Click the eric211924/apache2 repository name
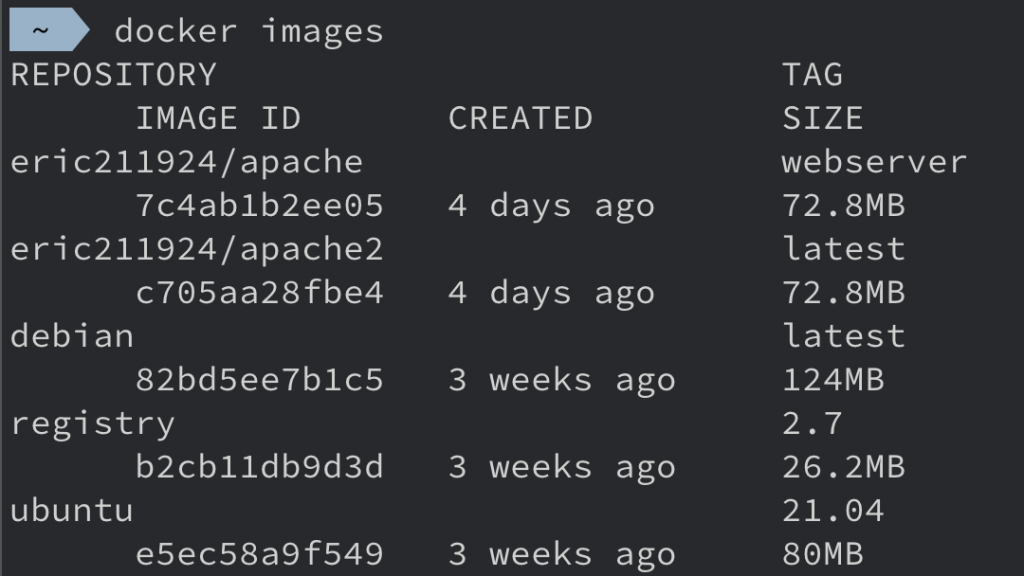Viewport: 1024px width, 576px height. click(x=197, y=249)
